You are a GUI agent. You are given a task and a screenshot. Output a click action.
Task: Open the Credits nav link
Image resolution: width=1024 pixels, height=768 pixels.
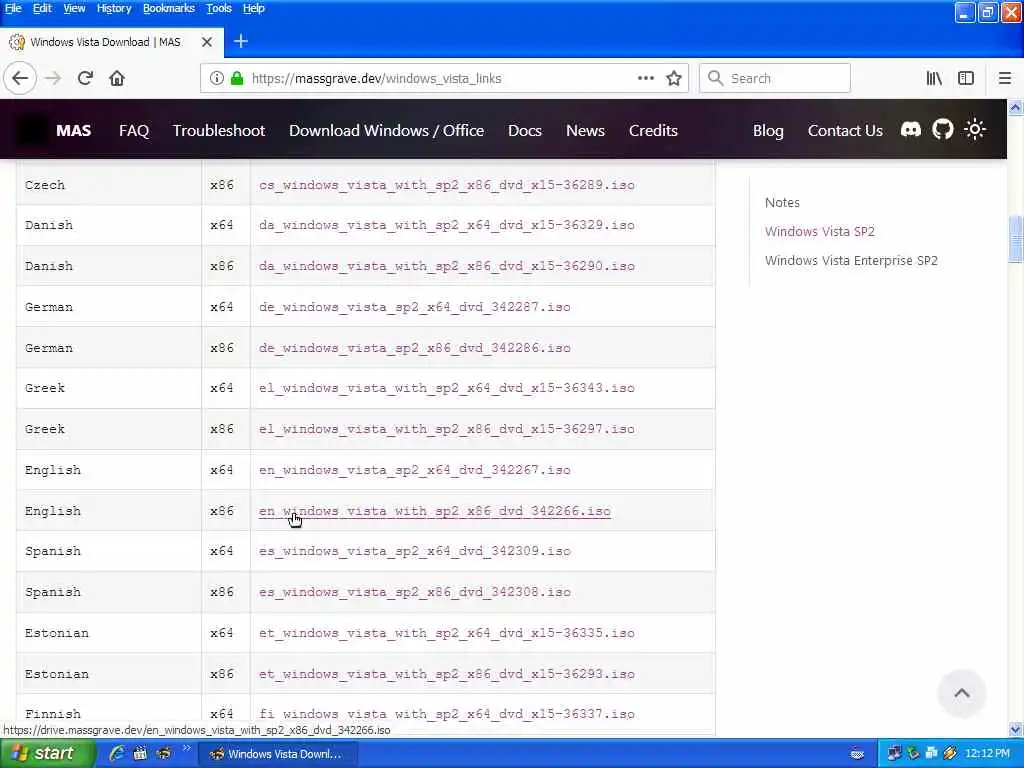[x=653, y=131]
